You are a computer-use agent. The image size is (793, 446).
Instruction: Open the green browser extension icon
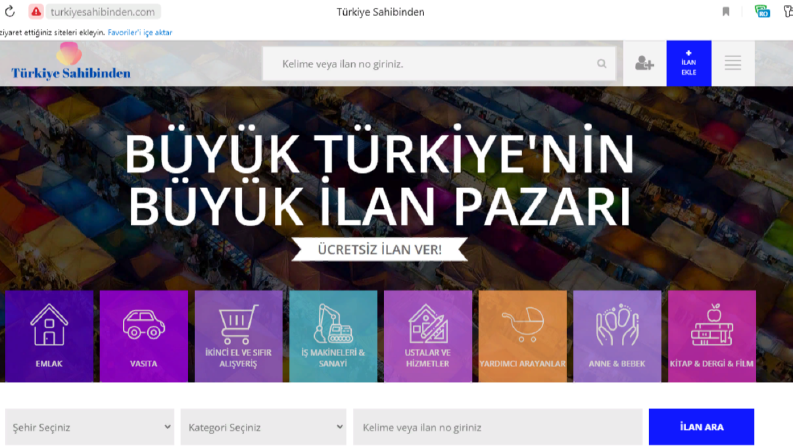tap(762, 11)
